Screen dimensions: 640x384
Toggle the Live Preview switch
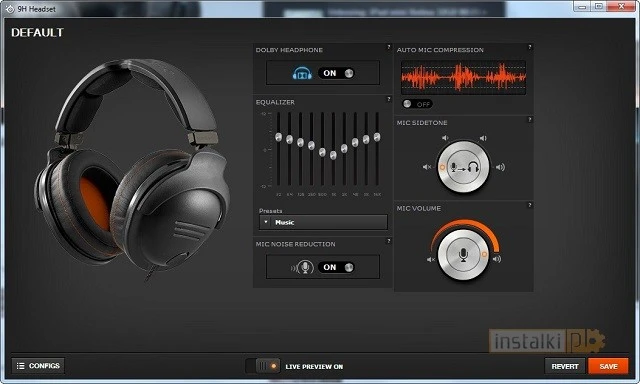tap(263, 366)
